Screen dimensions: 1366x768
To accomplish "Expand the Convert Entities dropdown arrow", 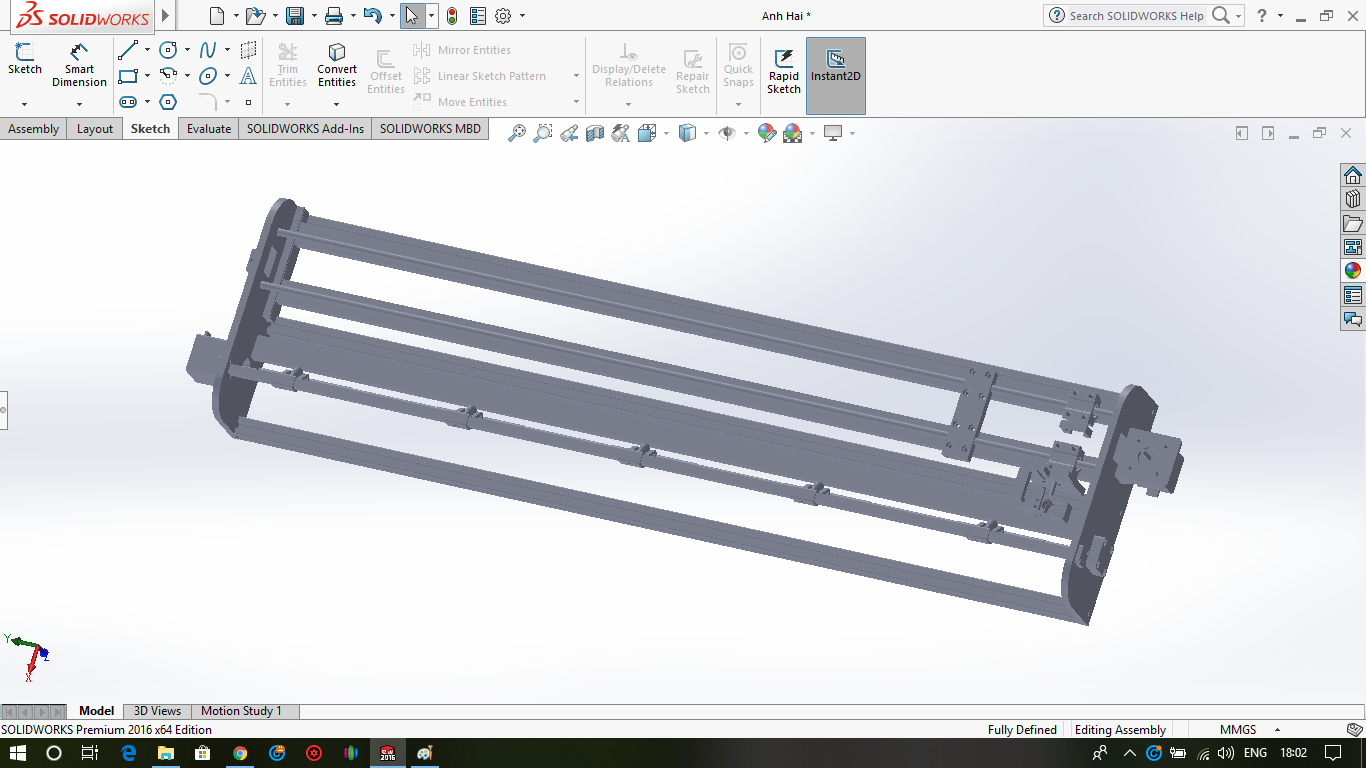I will [337, 104].
